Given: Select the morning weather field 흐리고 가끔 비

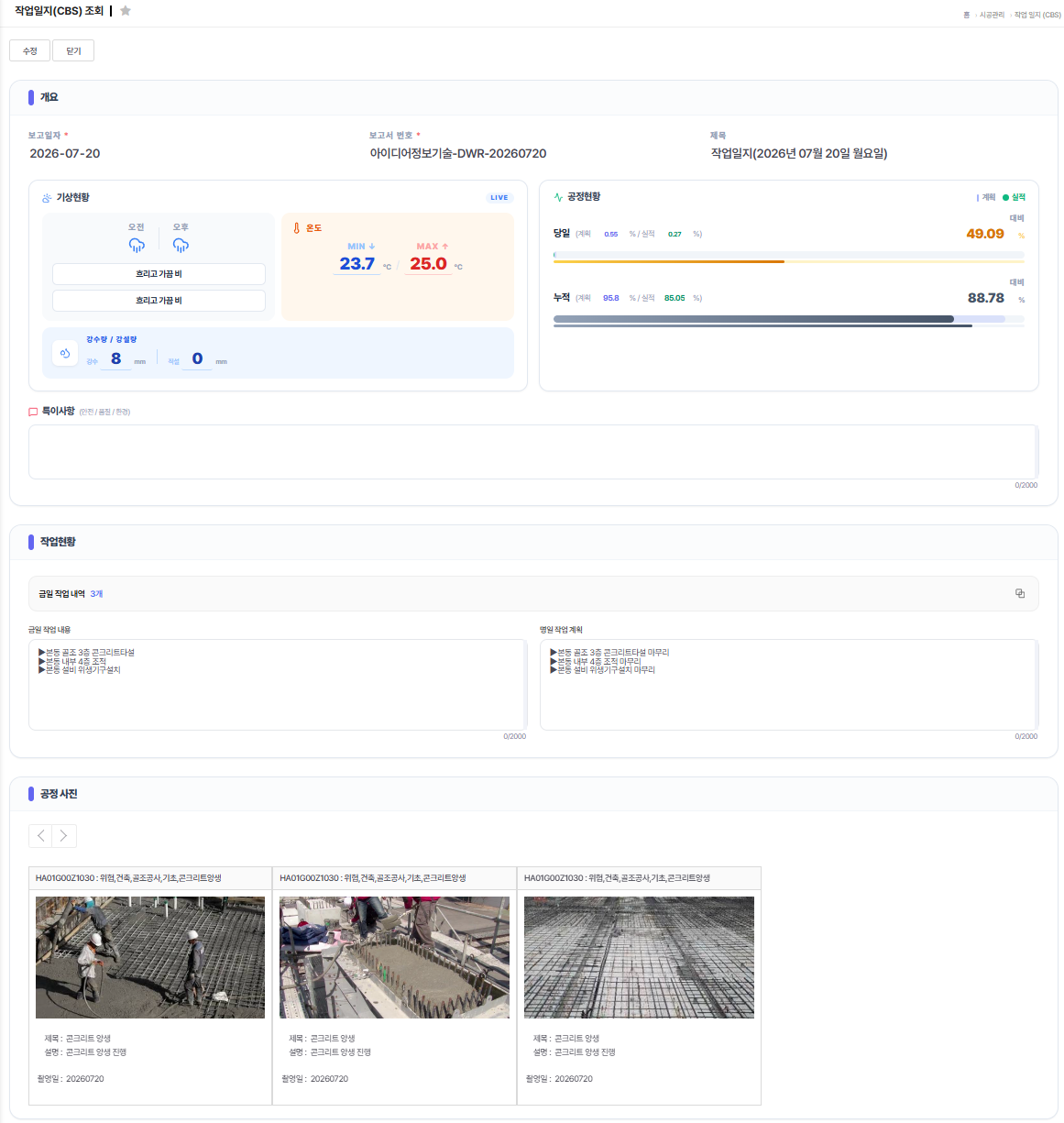Looking at the screenshot, I should pos(159,274).
